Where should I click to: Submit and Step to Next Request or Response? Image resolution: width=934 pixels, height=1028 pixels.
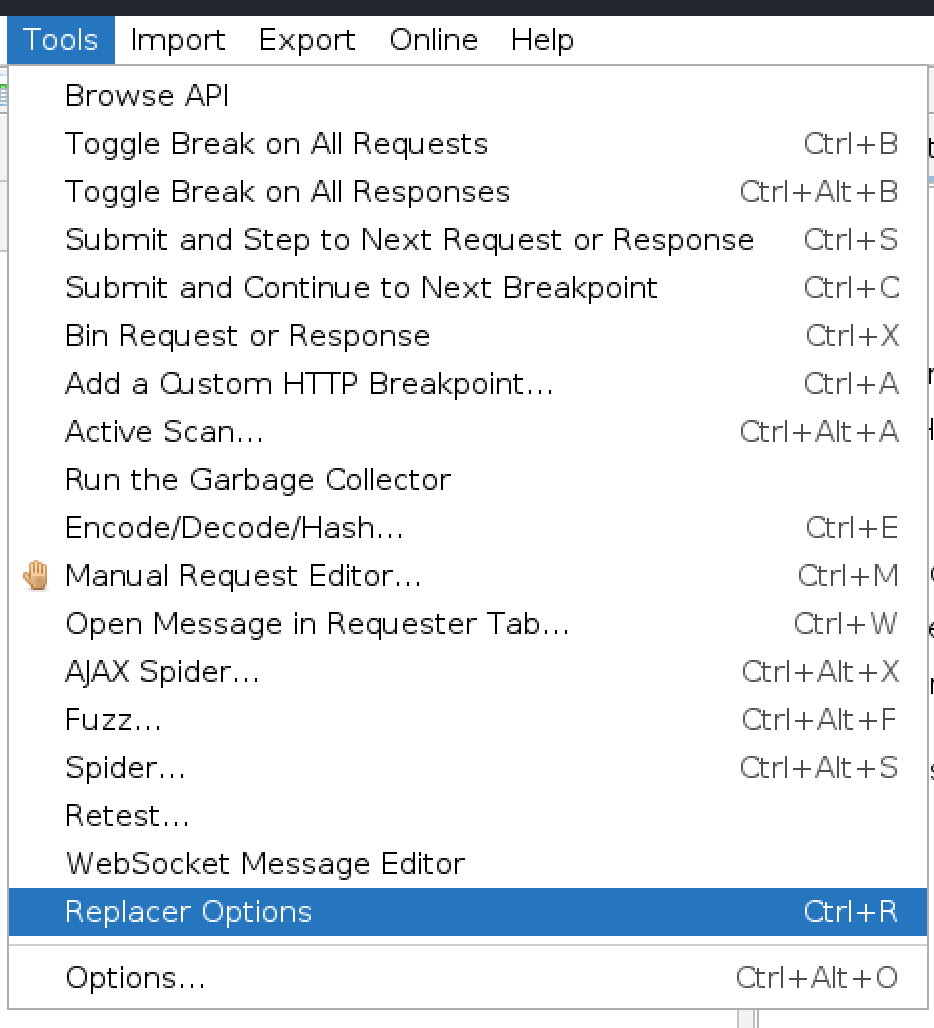click(409, 239)
